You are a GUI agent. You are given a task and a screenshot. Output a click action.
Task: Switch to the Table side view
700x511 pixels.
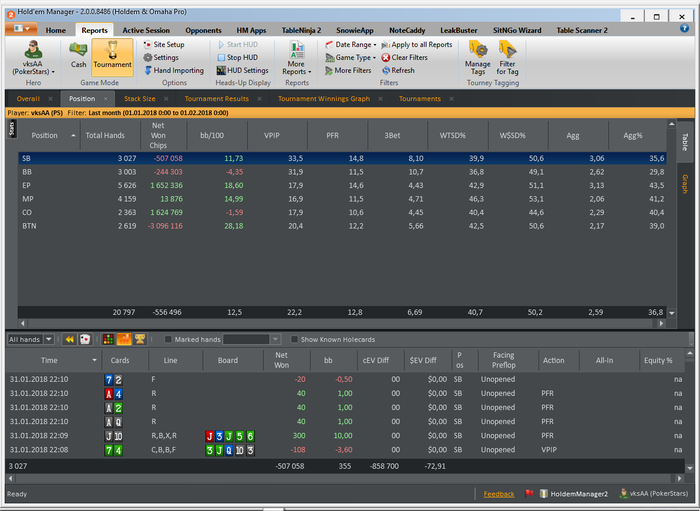point(685,141)
